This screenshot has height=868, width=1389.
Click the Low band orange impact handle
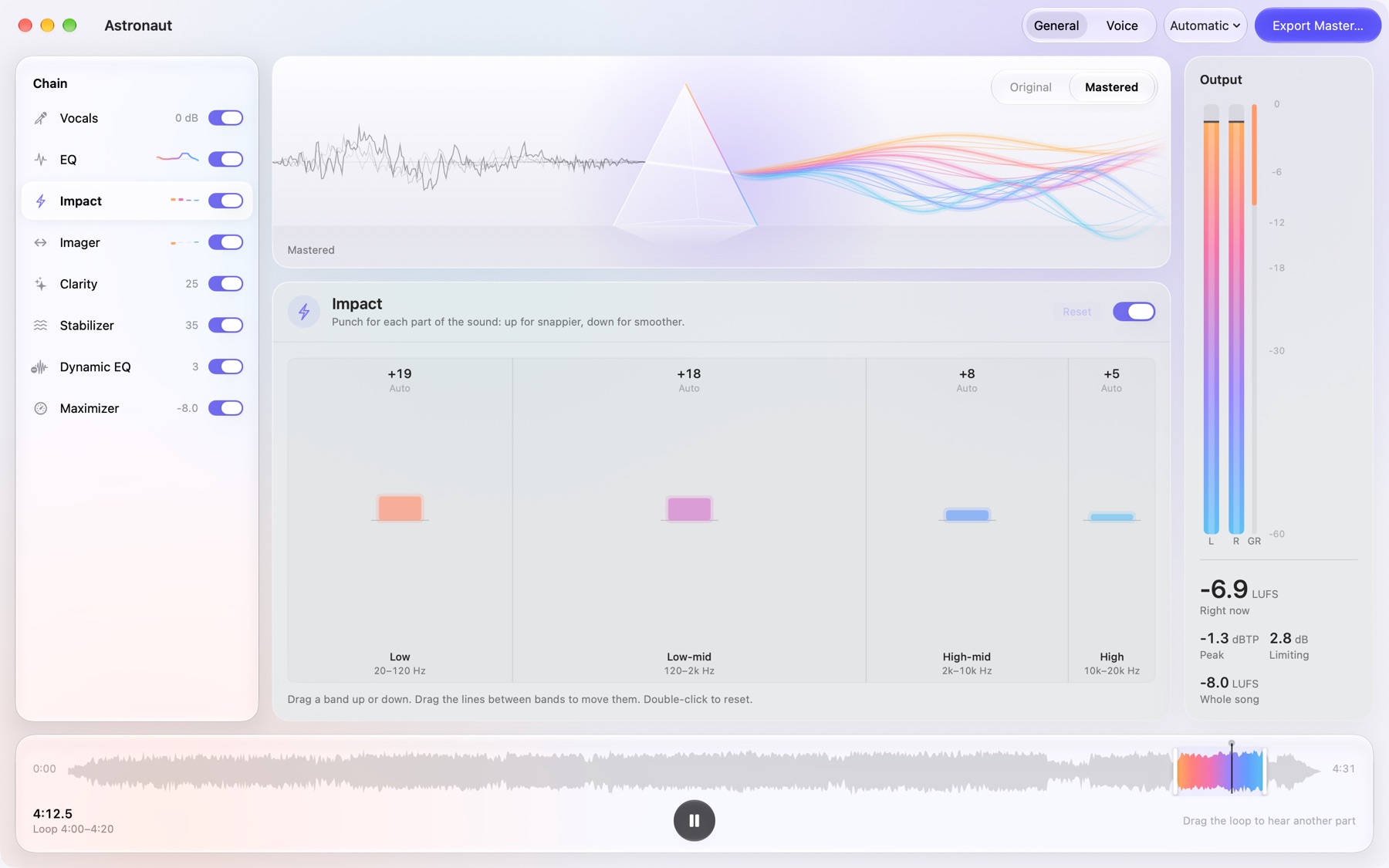pos(400,508)
